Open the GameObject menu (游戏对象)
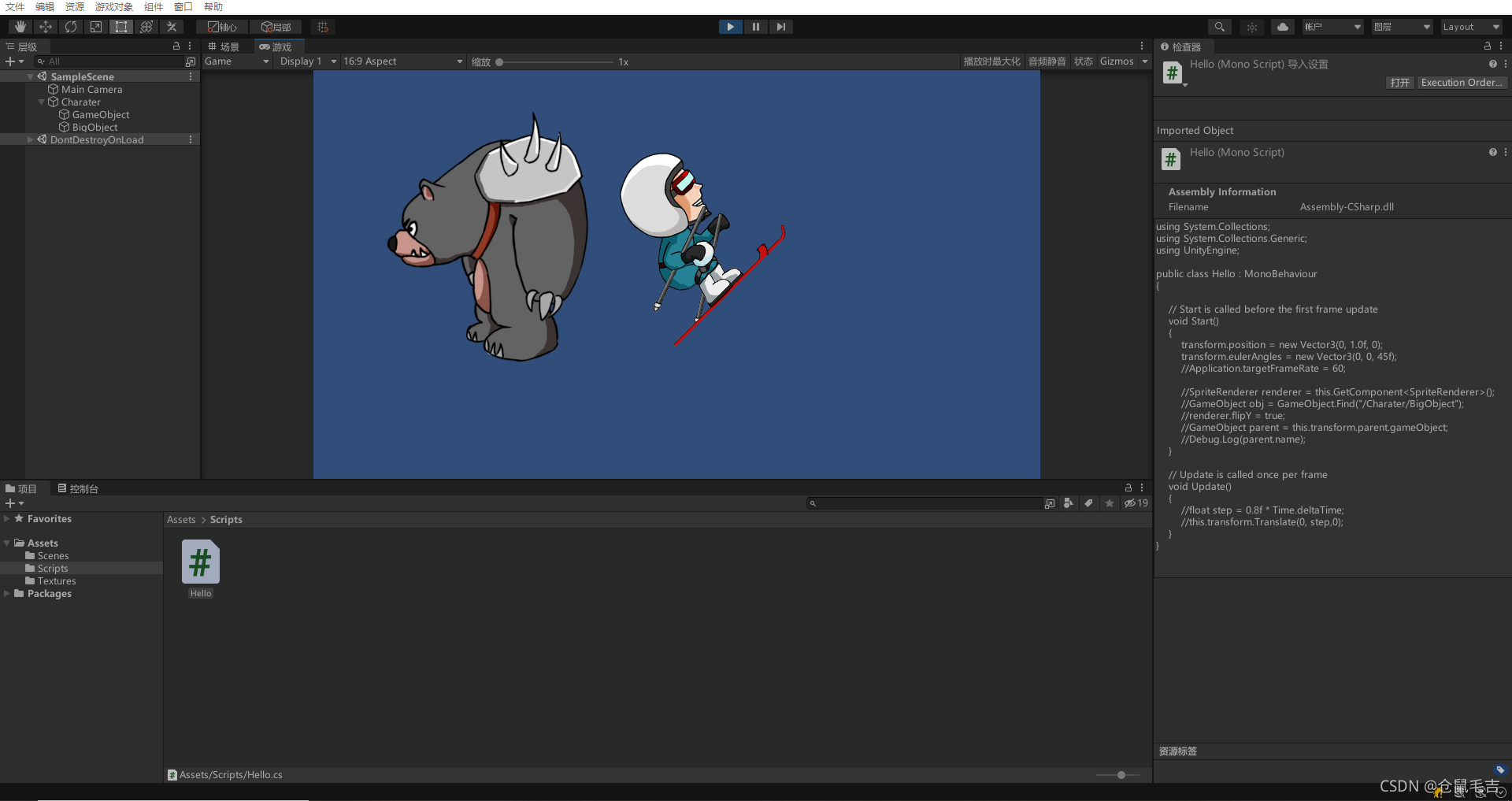The image size is (1512, 801). coord(114,7)
